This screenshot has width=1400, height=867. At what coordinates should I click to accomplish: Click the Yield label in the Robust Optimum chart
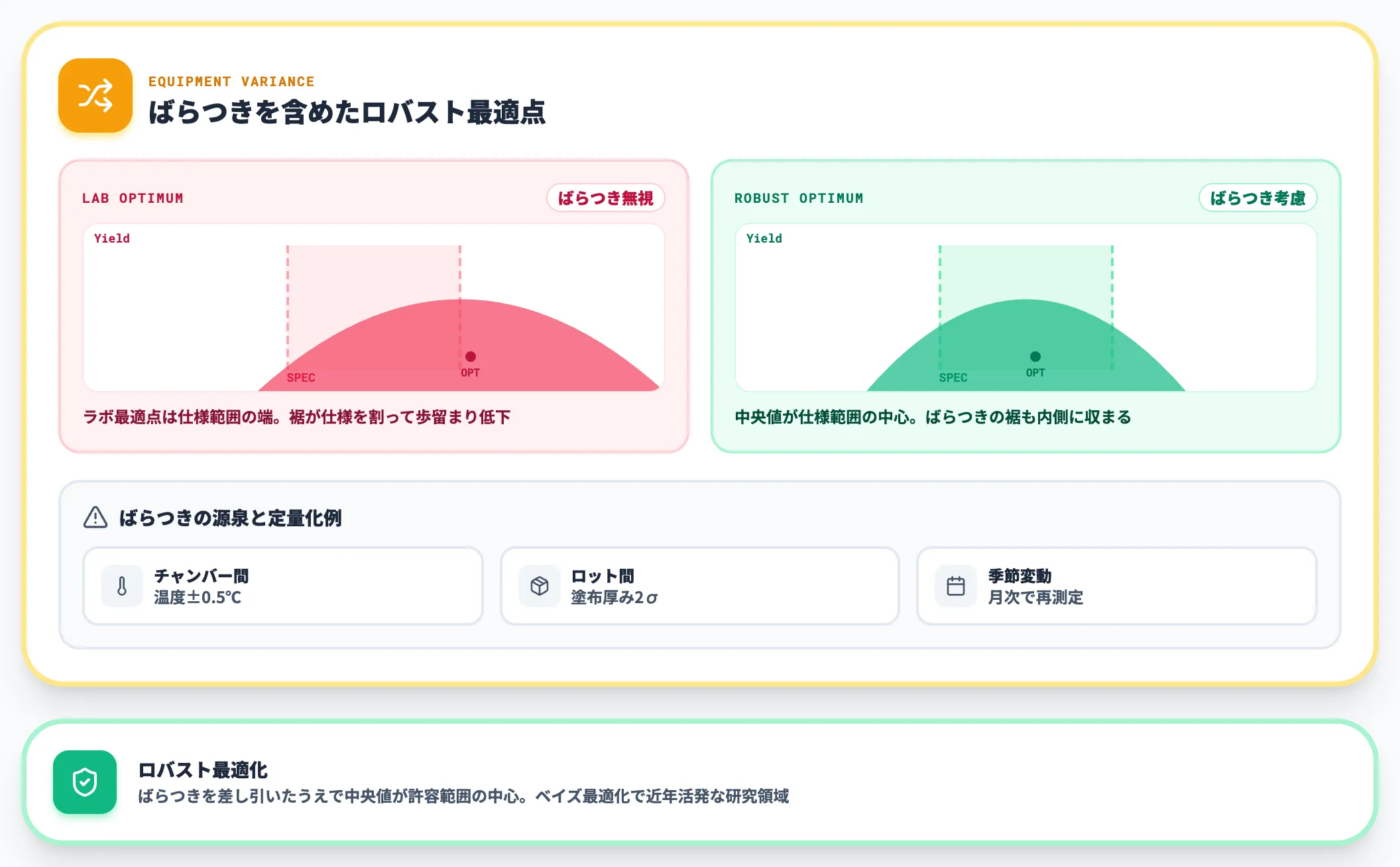[x=764, y=239]
